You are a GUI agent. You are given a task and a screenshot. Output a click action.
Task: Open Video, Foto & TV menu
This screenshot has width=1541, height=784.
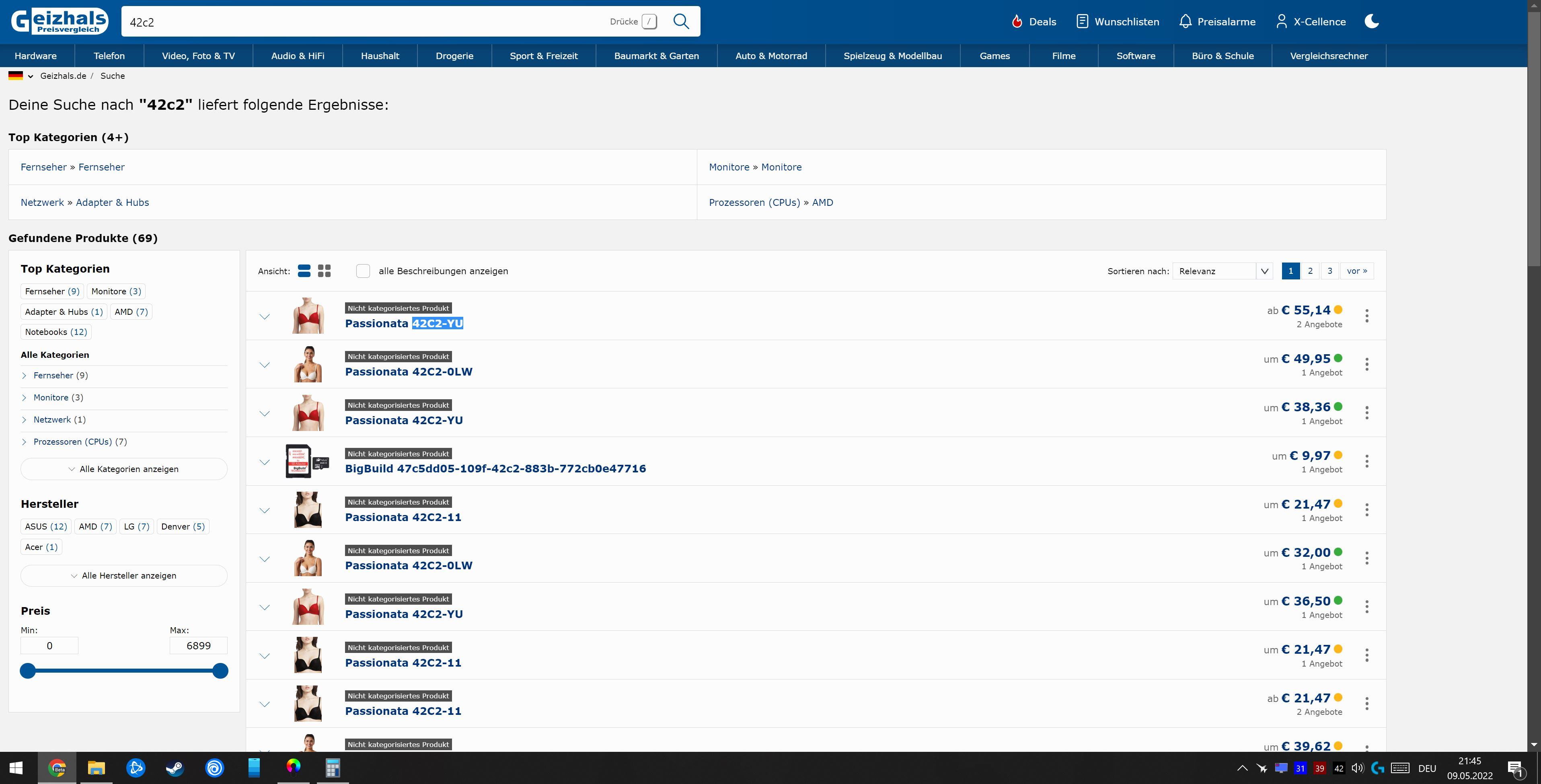click(x=198, y=55)
